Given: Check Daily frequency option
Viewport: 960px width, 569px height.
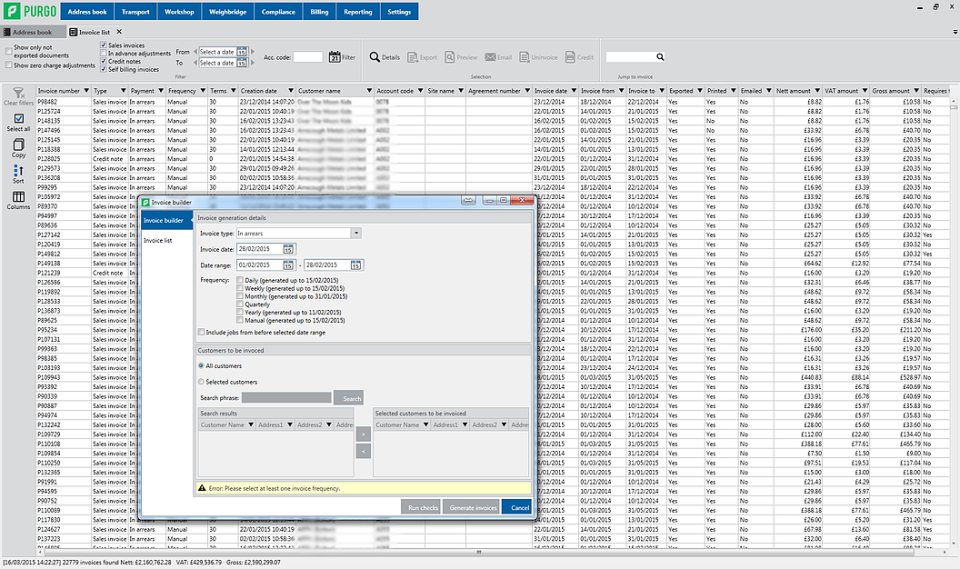Looking at the screenshot, I should (240, 280).
